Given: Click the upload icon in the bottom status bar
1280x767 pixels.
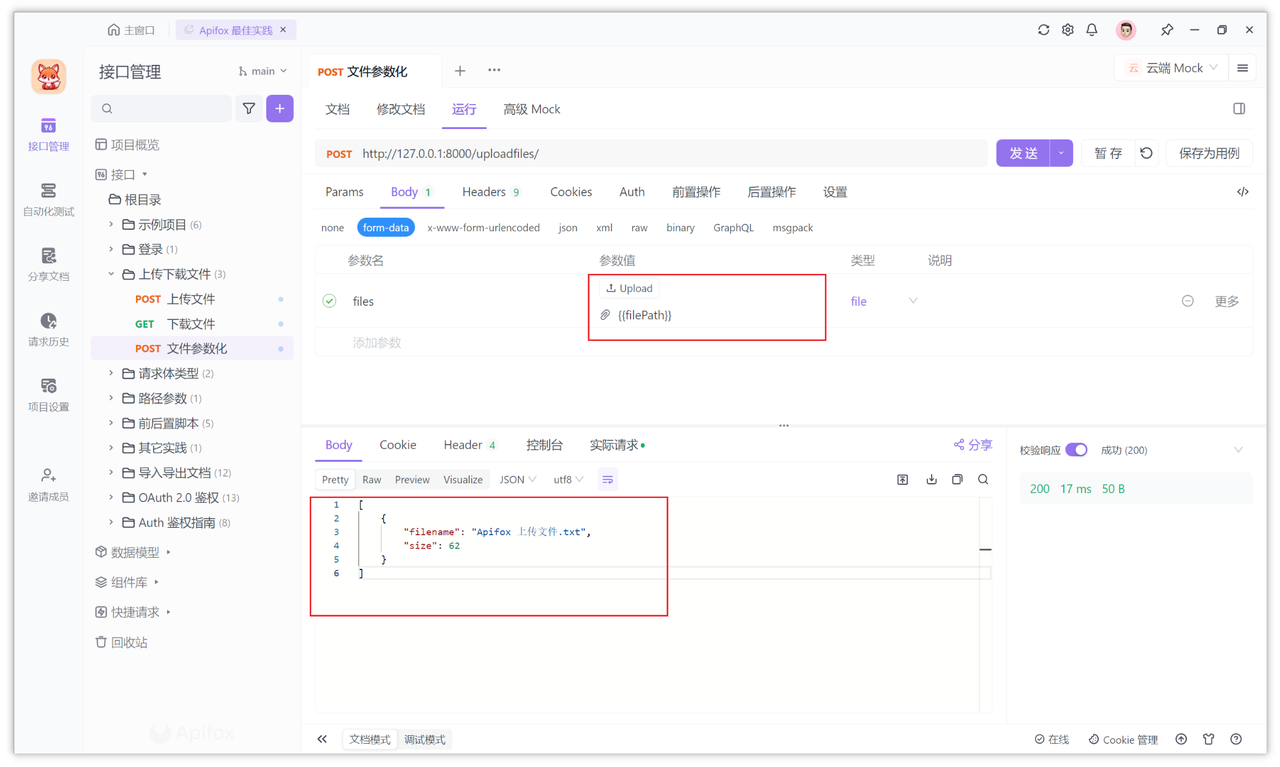Looking at the screenshot, I should pyautogui.click(x=1181, y=739).
